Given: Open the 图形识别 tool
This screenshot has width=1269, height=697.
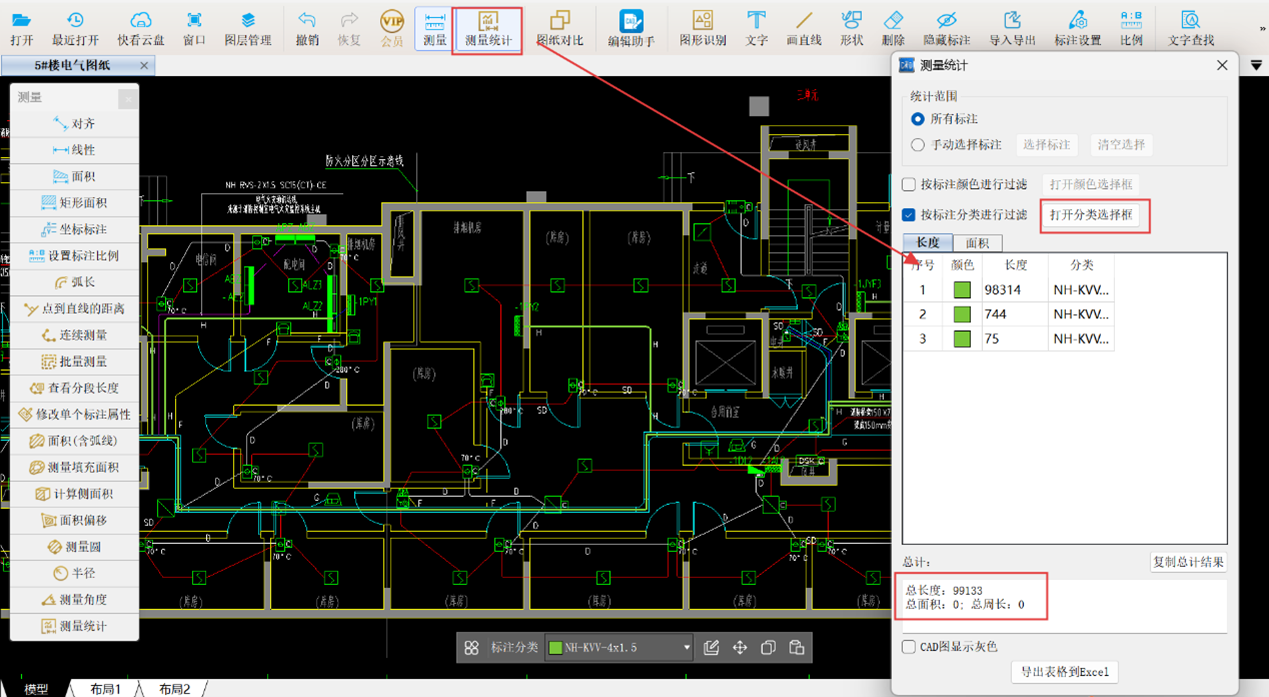Looking at the screenshot, I should click(703, 27).
